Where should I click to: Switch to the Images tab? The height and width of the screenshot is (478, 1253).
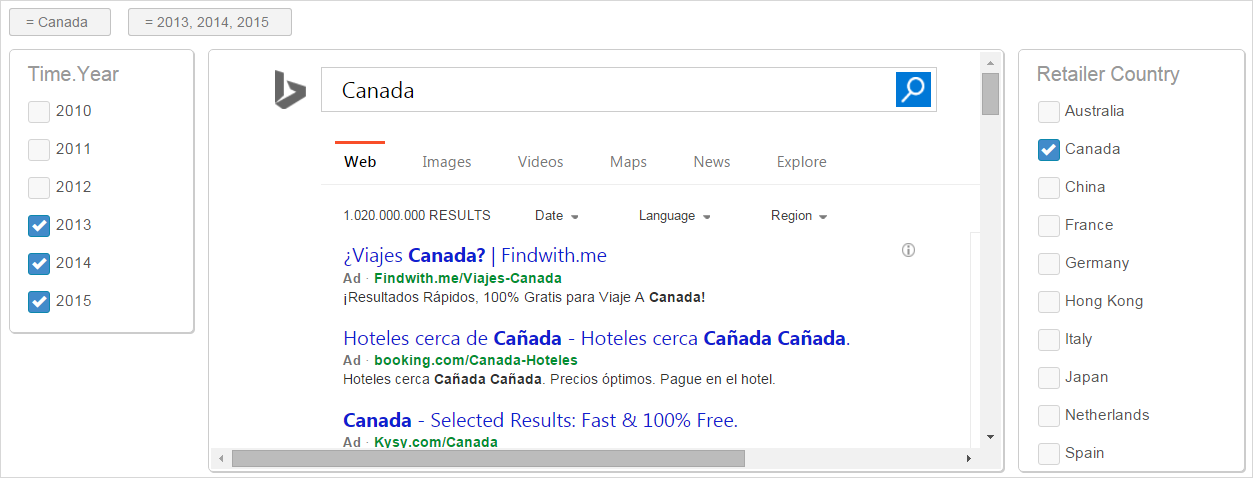click(447, 161)
